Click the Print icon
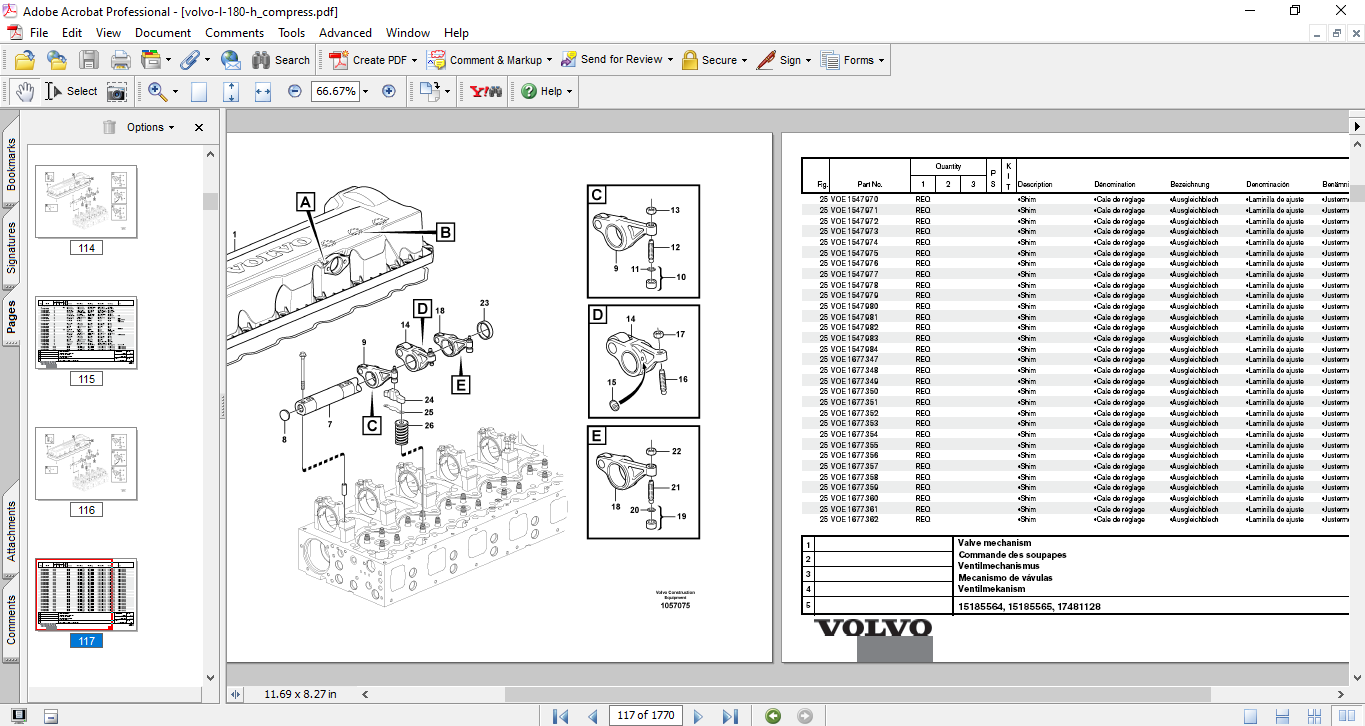 click(121, 60)
